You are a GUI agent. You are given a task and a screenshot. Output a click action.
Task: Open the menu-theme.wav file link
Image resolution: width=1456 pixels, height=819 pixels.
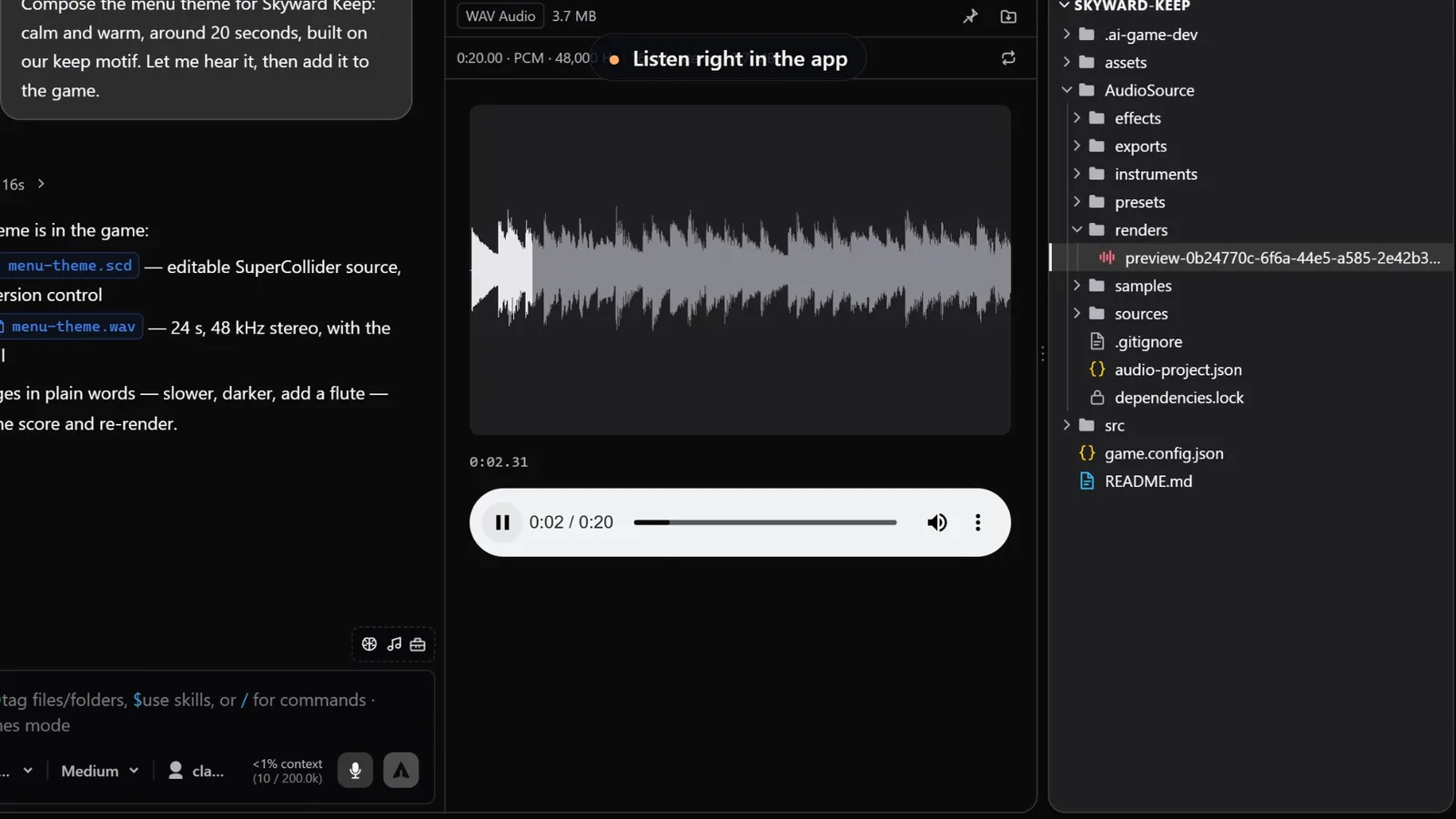[71, 327]
